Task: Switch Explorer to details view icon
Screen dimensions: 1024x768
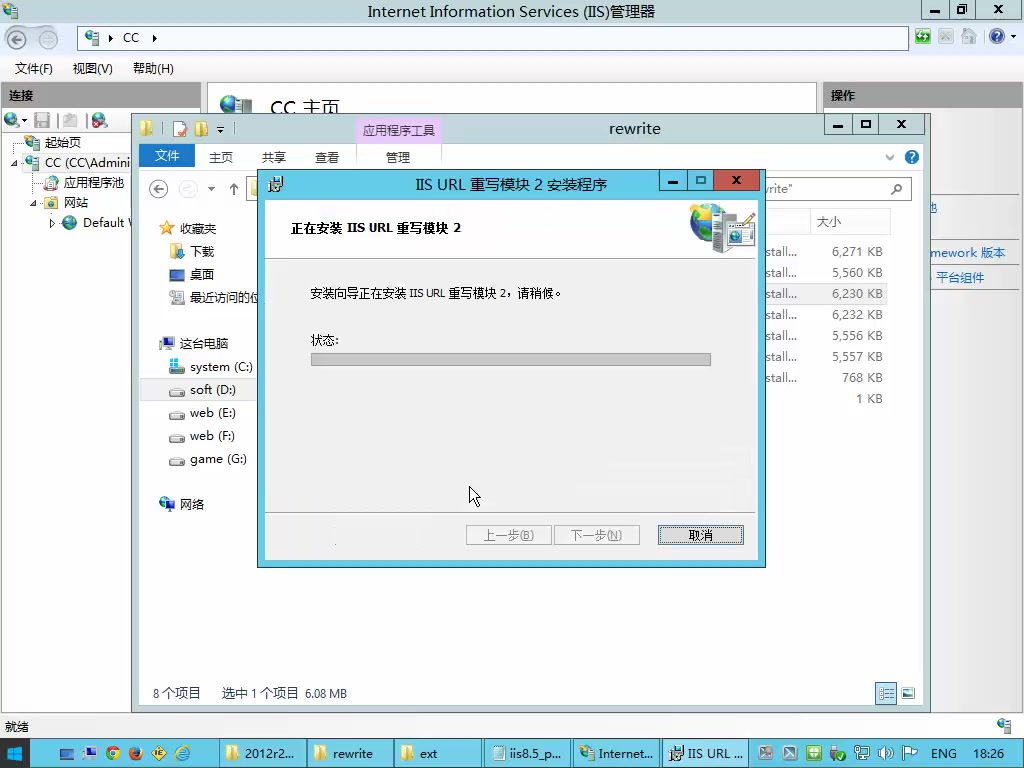Action: [x=886, y=694]
